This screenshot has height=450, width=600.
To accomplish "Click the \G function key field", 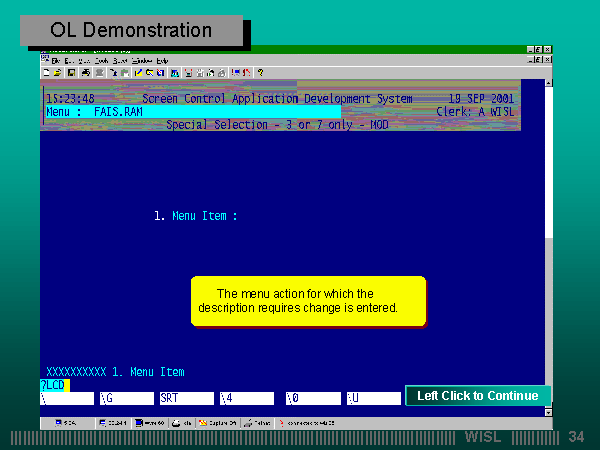I will (x=125, y=398).
